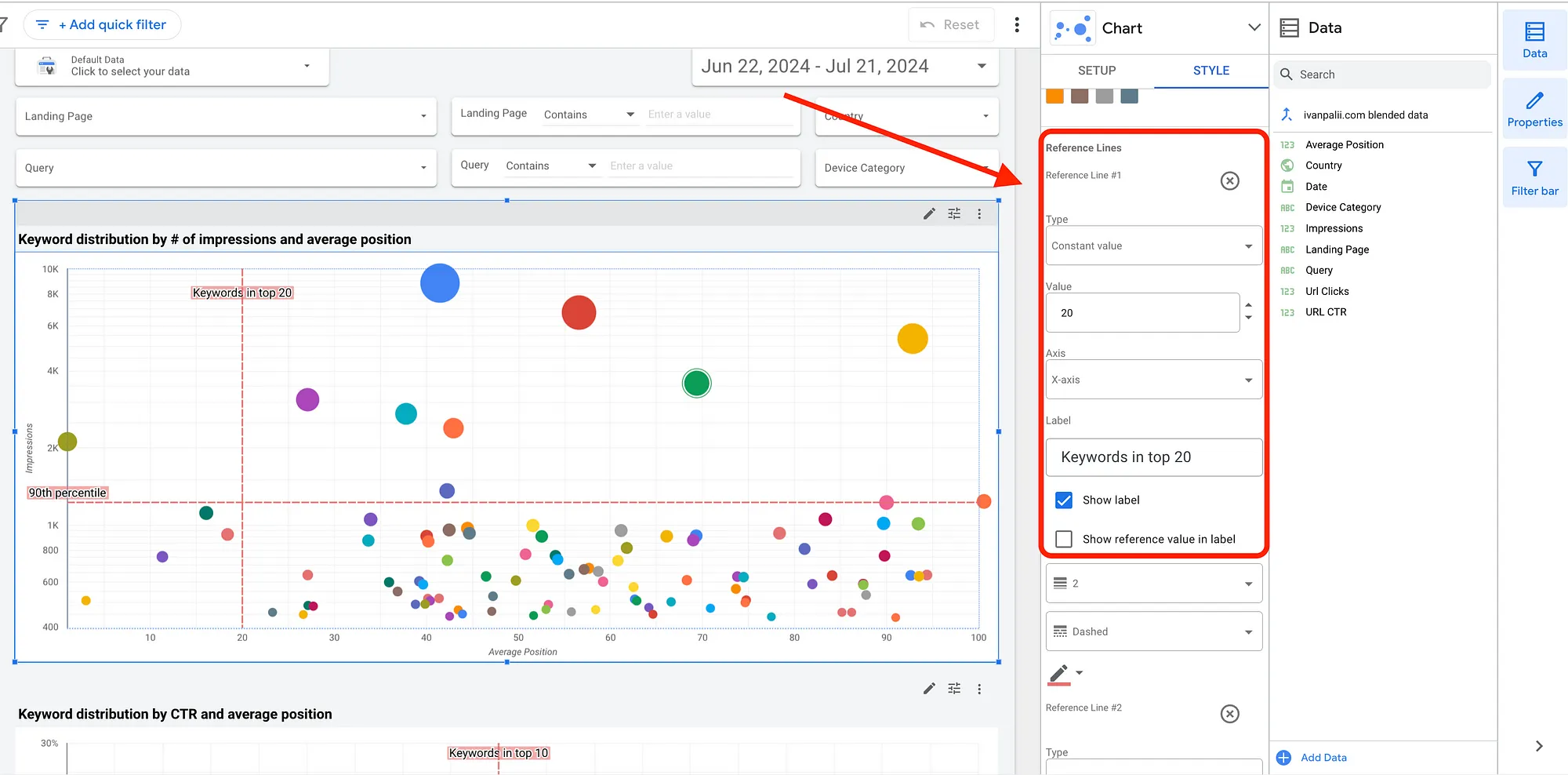
Task: Click the Reset button
Action: pos(950,25)
